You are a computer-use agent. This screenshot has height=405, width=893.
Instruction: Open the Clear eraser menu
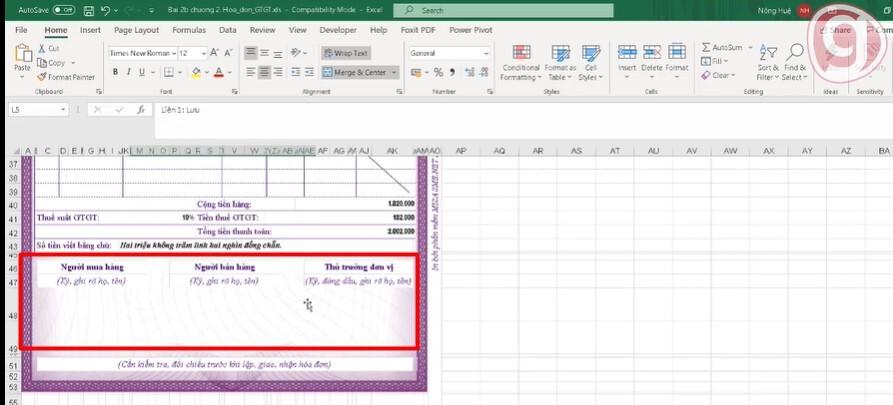click(718, 75)
